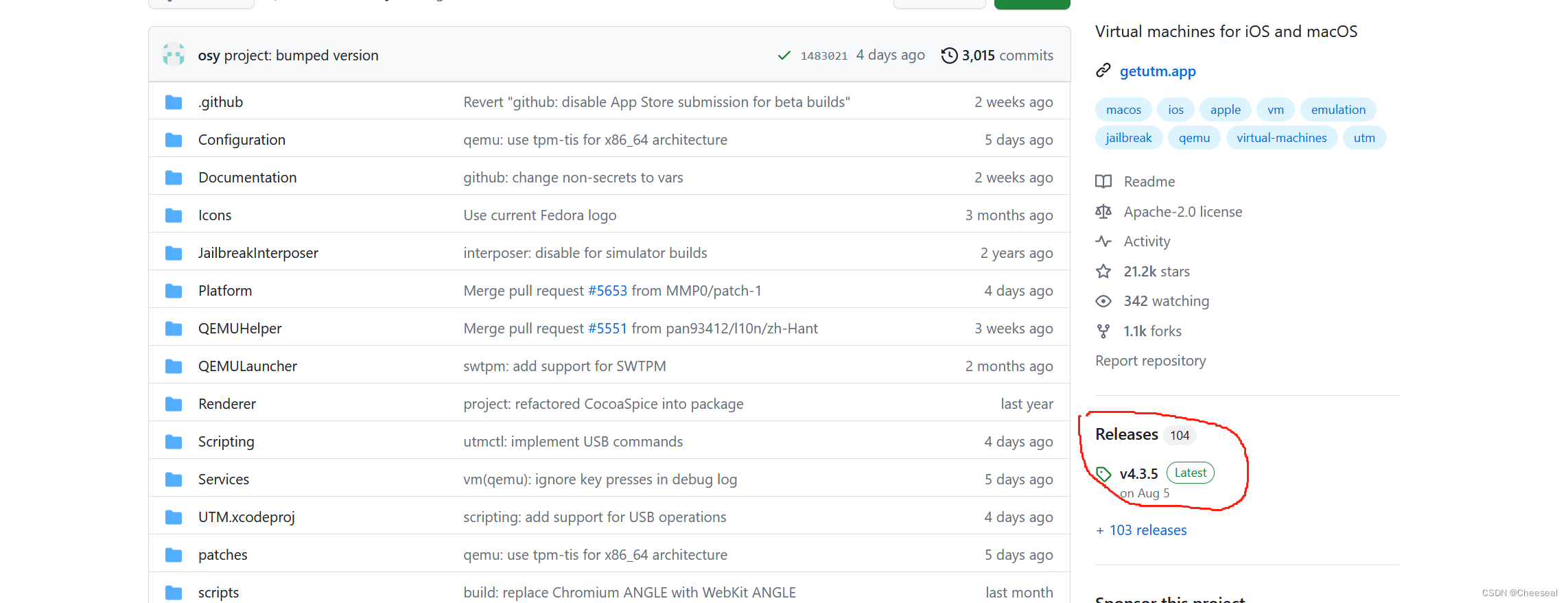Open the Configuration folder
This screenshot has width=1568, height=603.
pyautogui.click(x=242, y=140)
